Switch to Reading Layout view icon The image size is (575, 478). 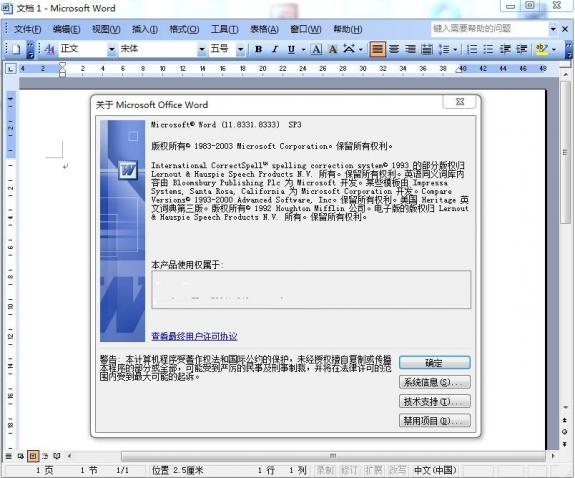(x=57, y=456)
